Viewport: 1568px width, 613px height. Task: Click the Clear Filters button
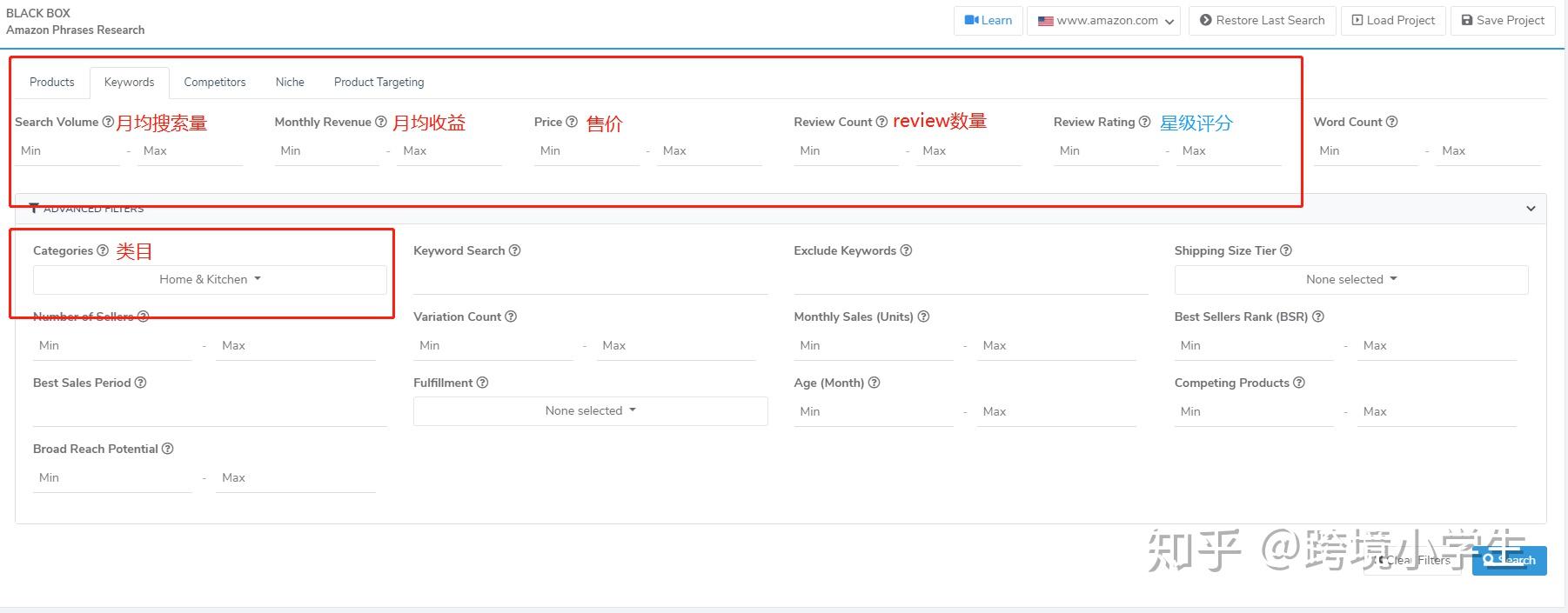(1412, 561)
